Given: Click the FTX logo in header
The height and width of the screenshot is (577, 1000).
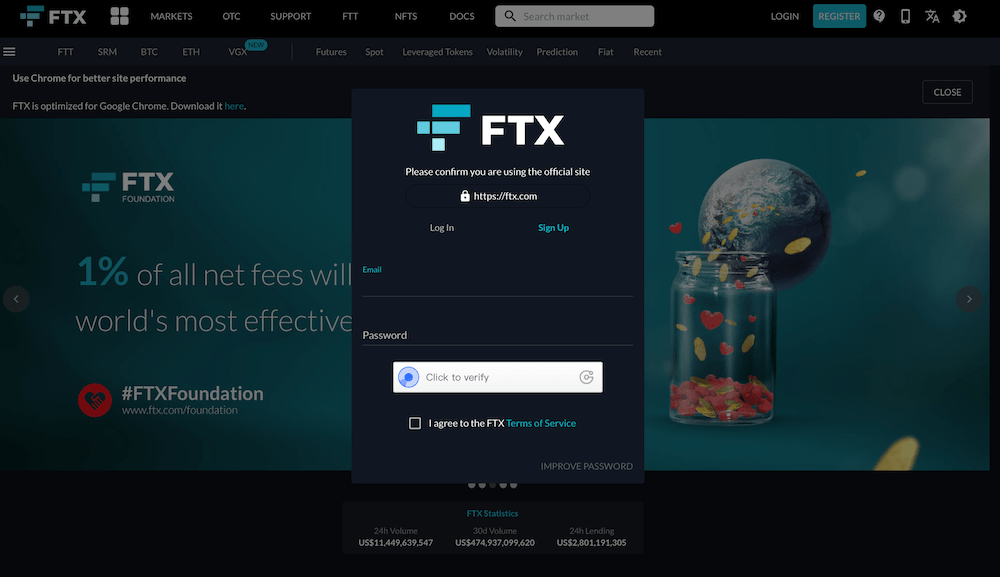Looking at the screenshot, I should [x=53, y=16].
